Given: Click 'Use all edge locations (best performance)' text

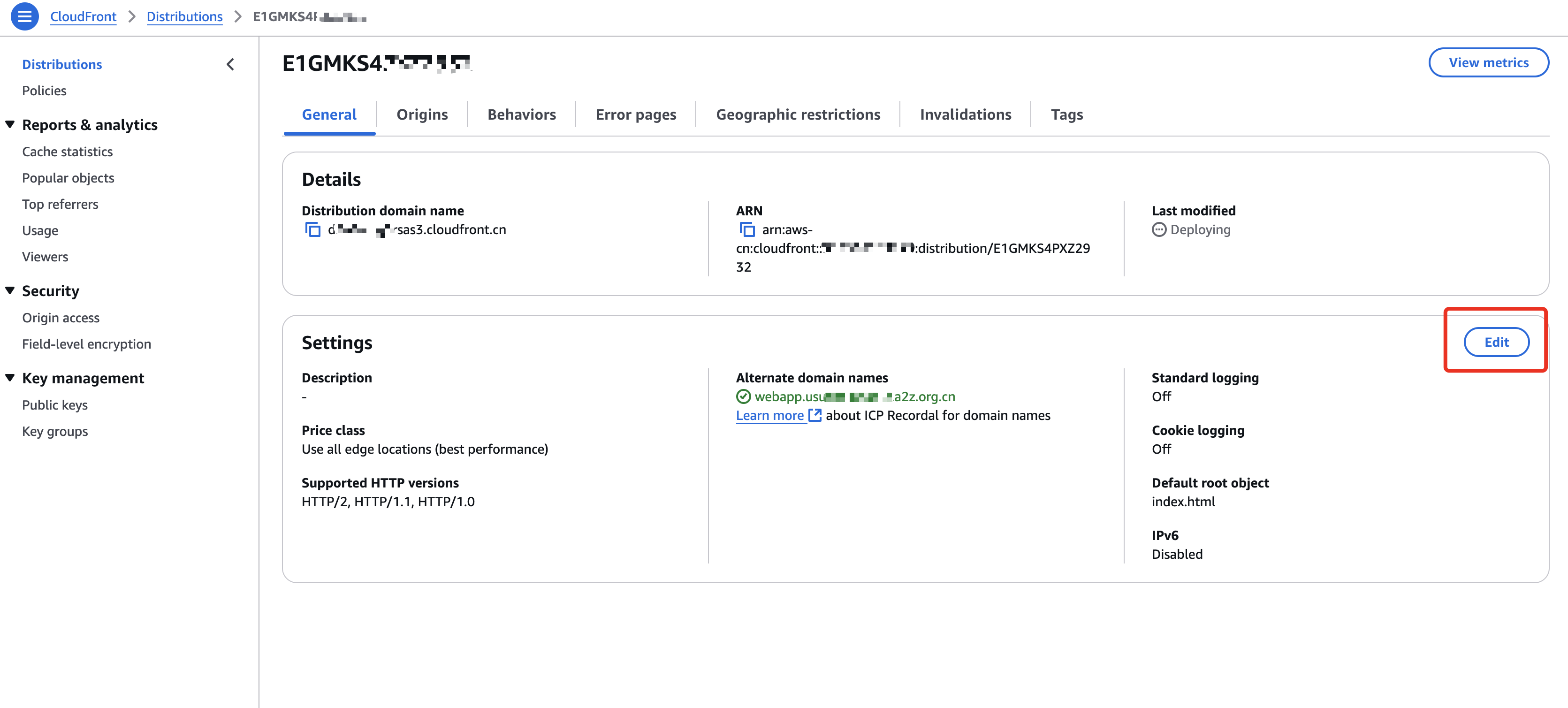Looking at the screenshot, I should click(425, 449).
